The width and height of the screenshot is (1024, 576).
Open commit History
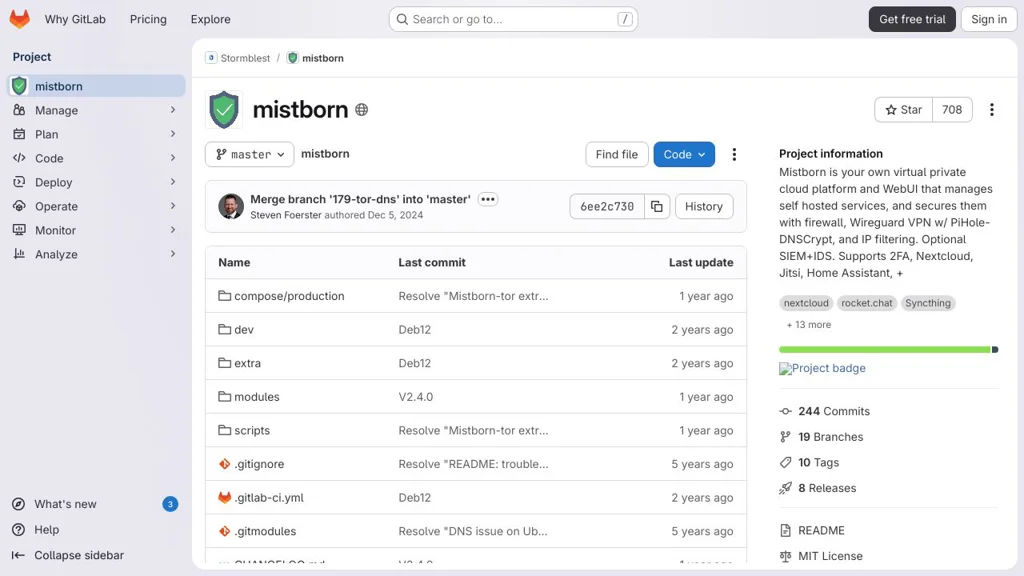pos(703,206)
